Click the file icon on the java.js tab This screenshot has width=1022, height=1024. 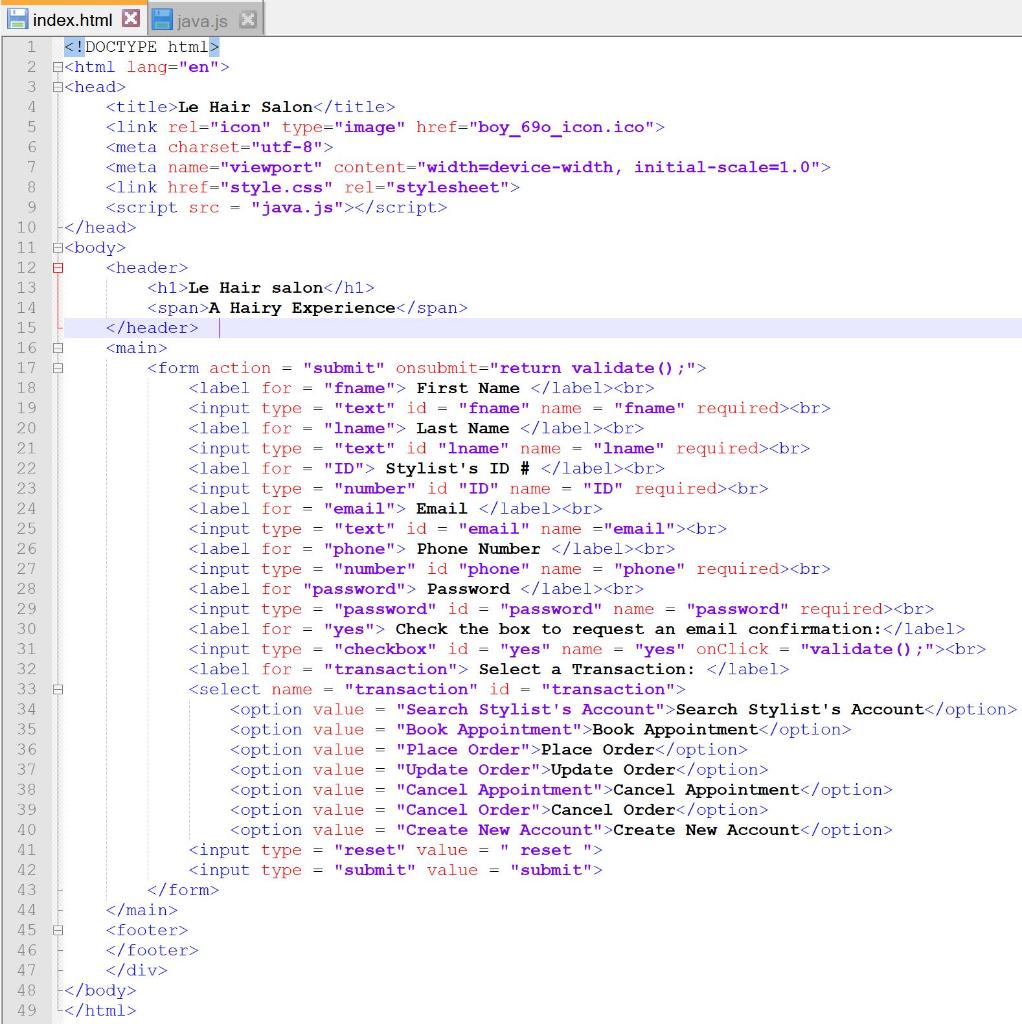point(160,16)
